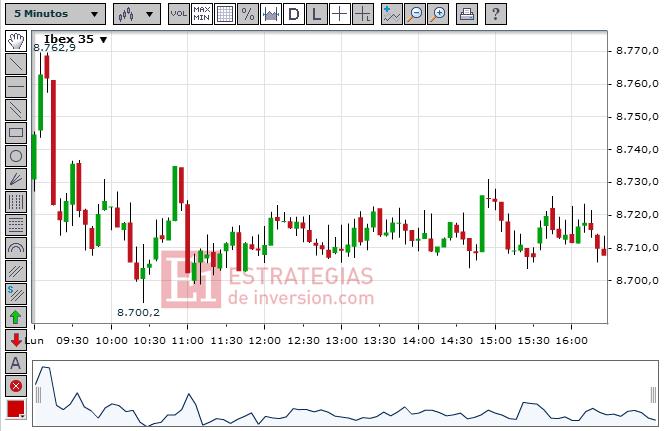Click the 8.770,0 price axis label
Image resolution: width=664 pixels, height=431 pixels.
pos(638,51)
